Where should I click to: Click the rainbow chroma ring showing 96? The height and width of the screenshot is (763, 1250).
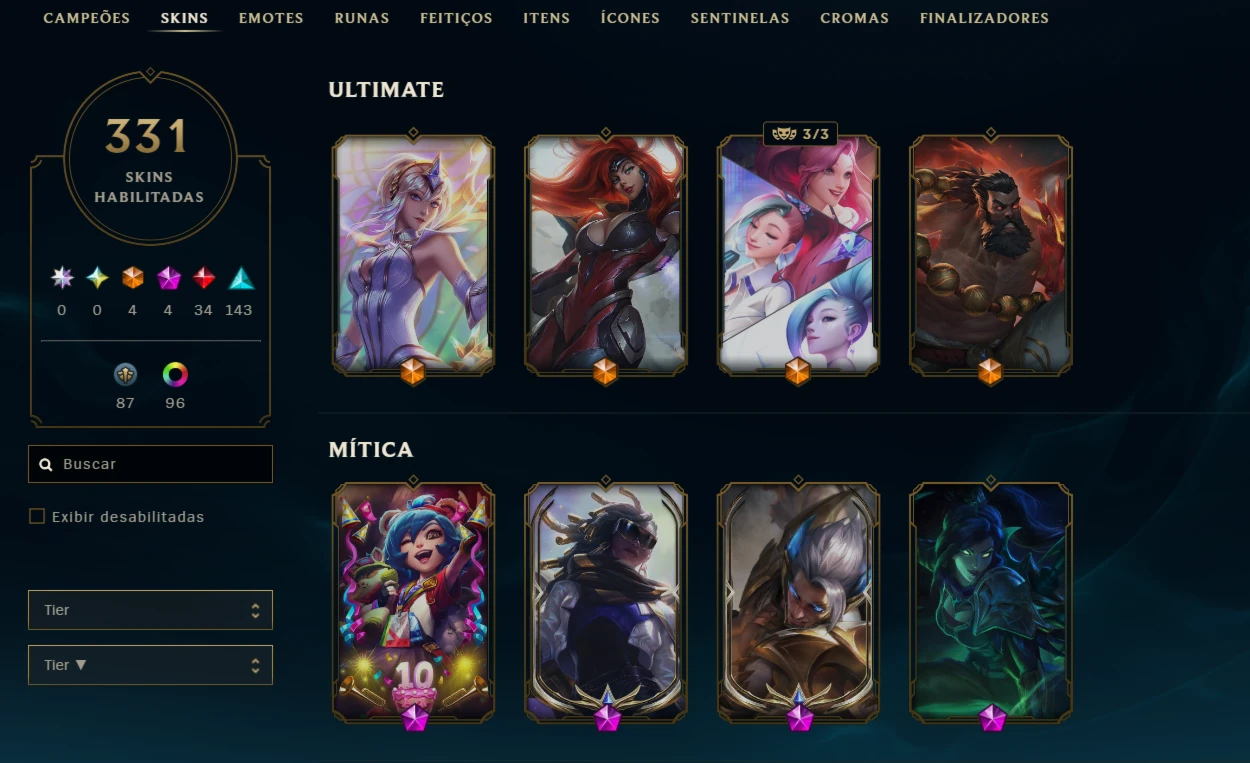176,375
